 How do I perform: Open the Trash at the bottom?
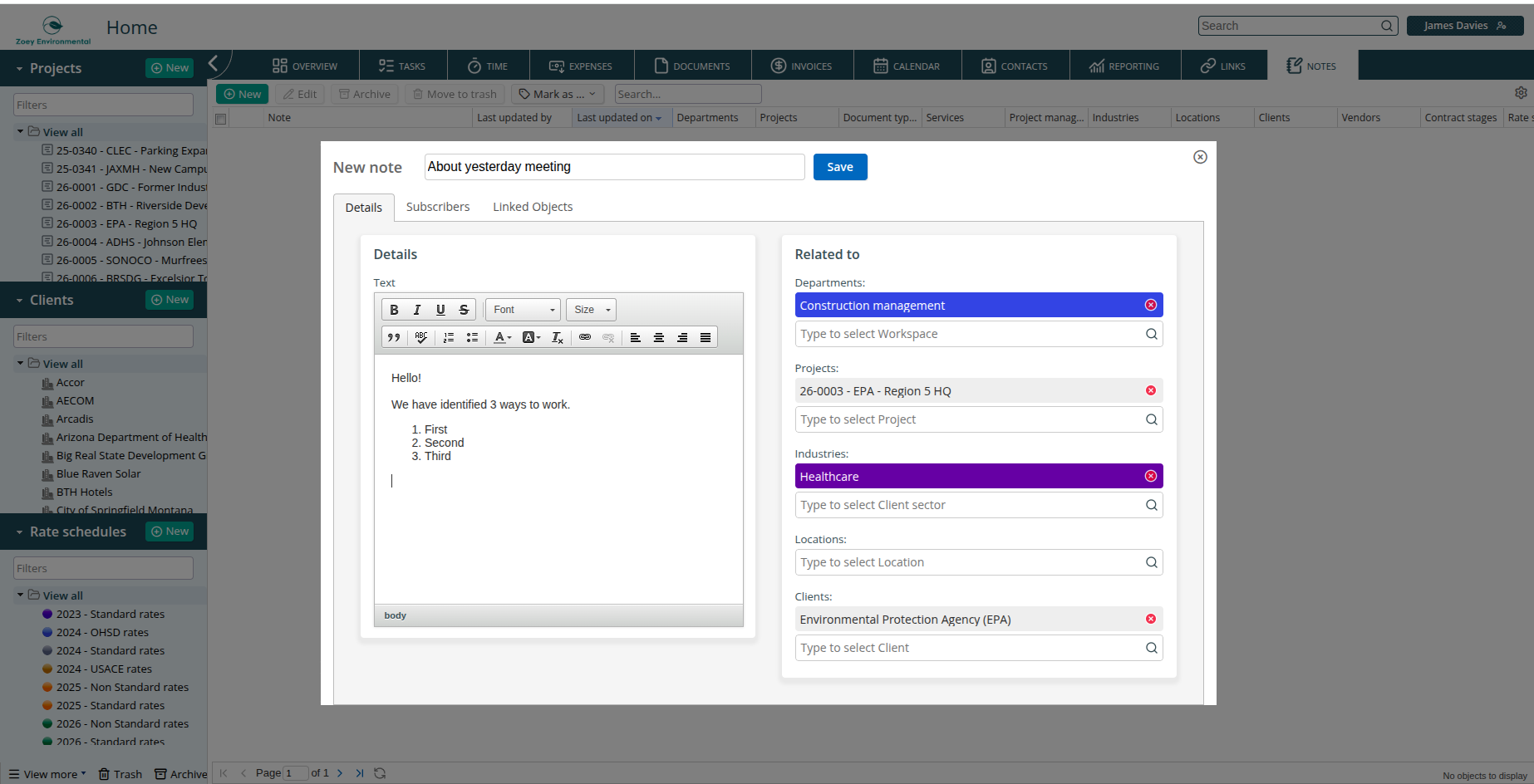pyautogui.click(x=120, y=774)
